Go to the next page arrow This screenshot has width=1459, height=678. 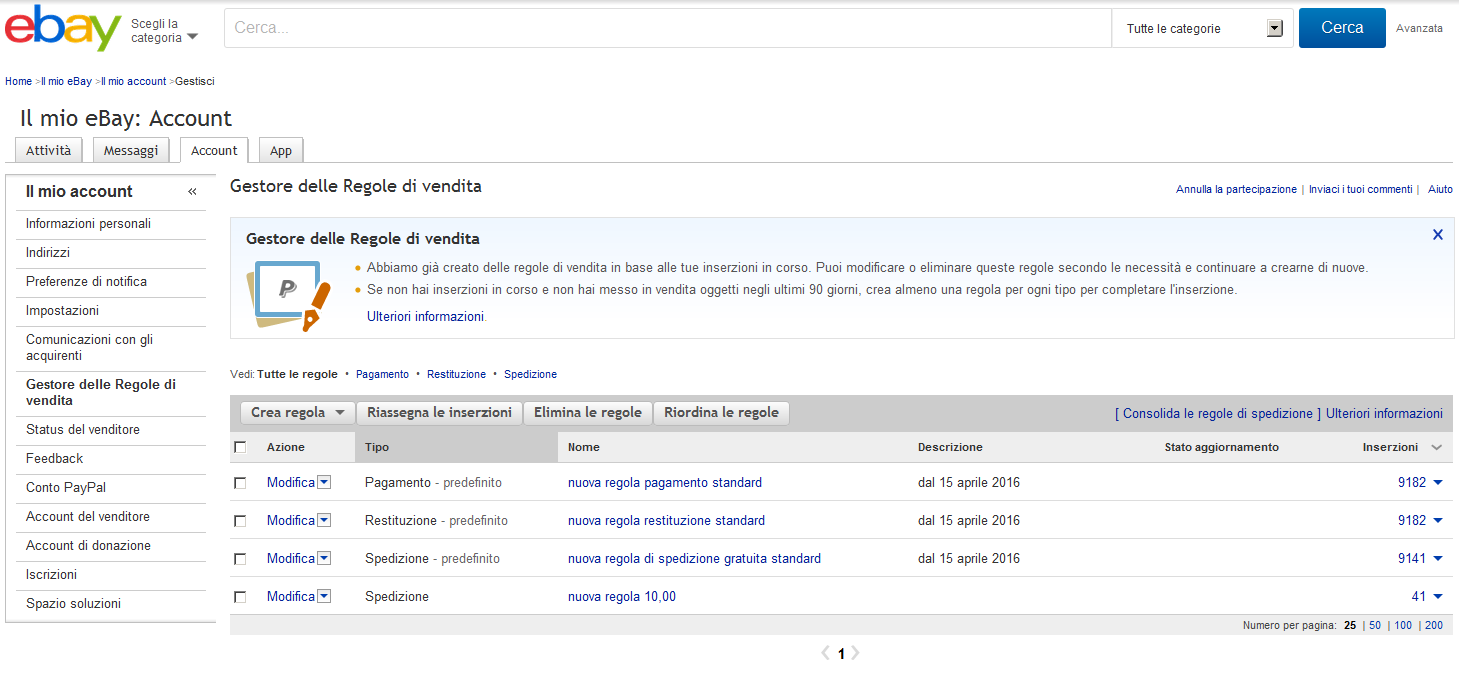[855, 653]
